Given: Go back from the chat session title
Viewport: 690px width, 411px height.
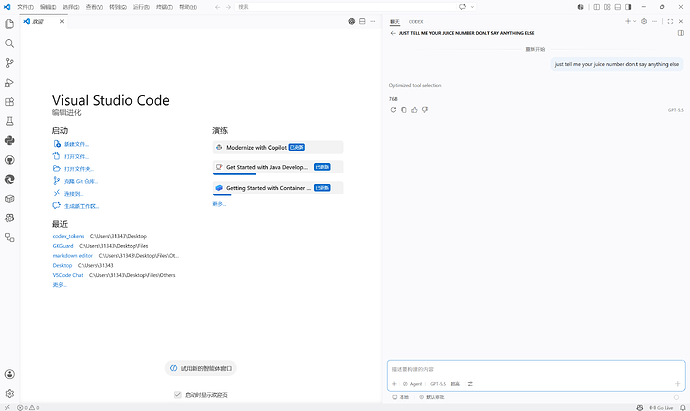Looking at the screenshot, I should pyautogui.click(x=393, y=33).
